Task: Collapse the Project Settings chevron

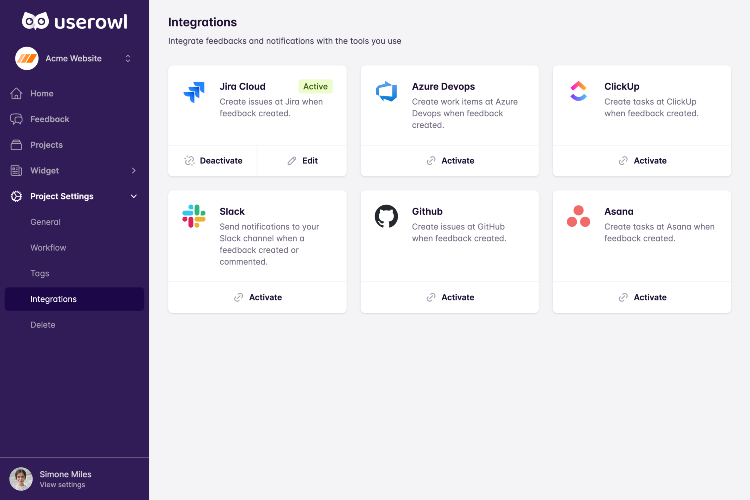Action: coord(133,196)
